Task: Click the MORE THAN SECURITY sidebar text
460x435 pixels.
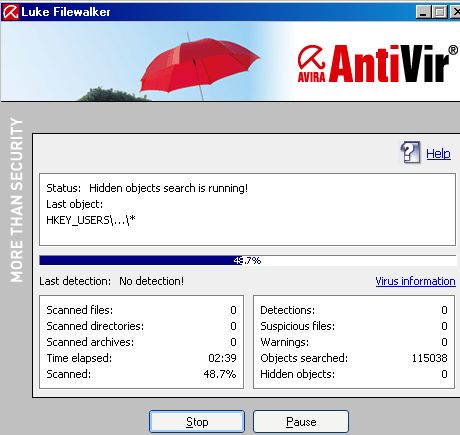Action: pos(17,200)
